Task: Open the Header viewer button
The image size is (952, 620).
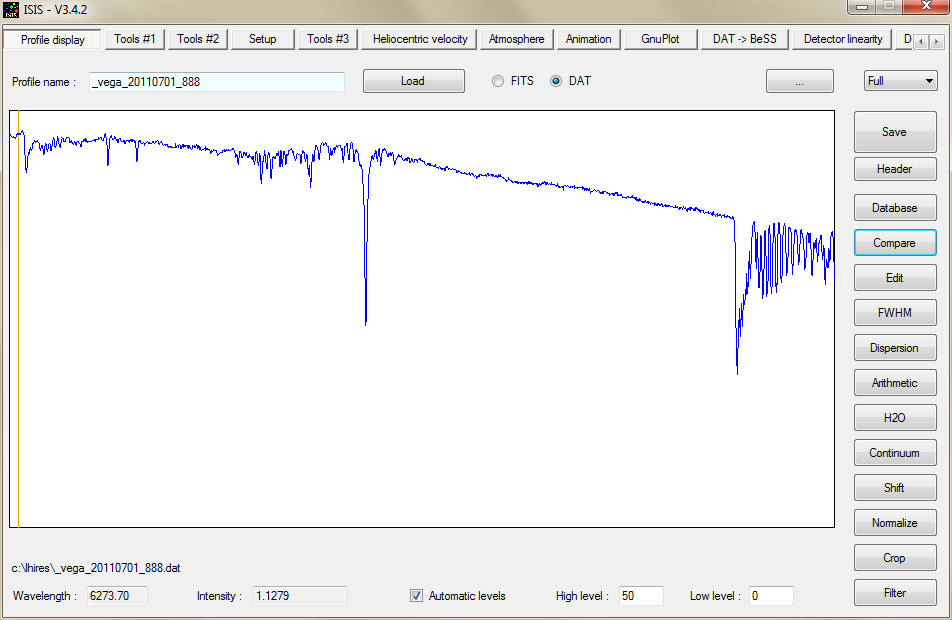Action: pyautogui.click(x=894, y=169)
